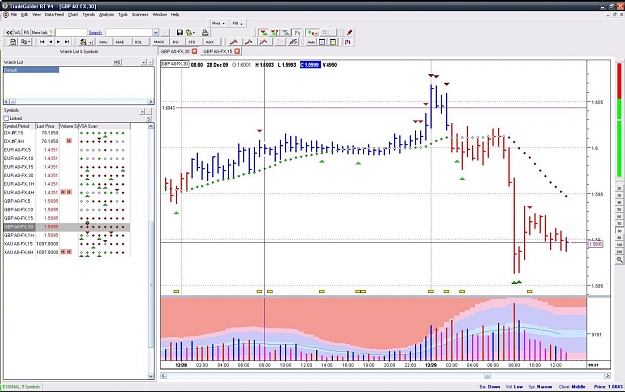Open the Data Feed menu

[54, 14]
